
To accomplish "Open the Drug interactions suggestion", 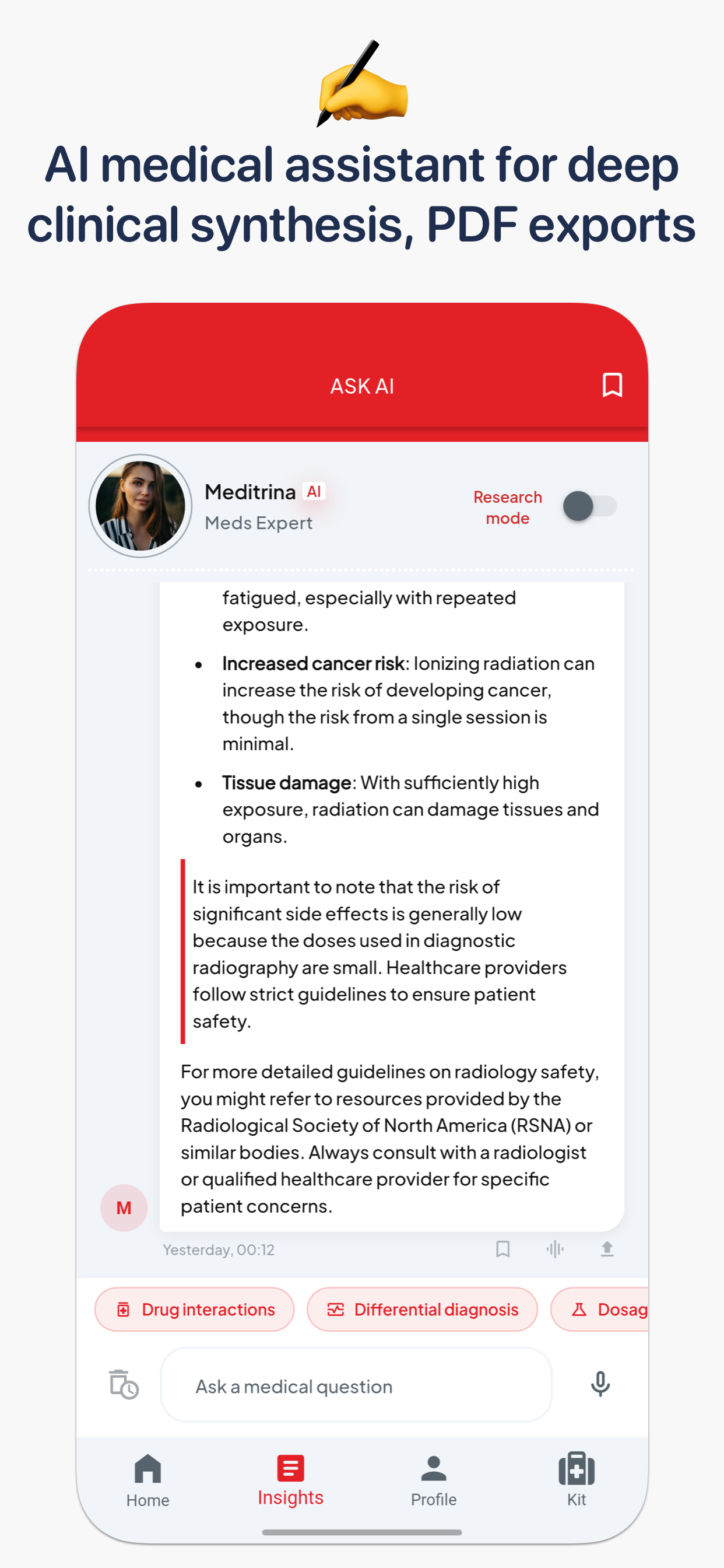I will 194,1310.
